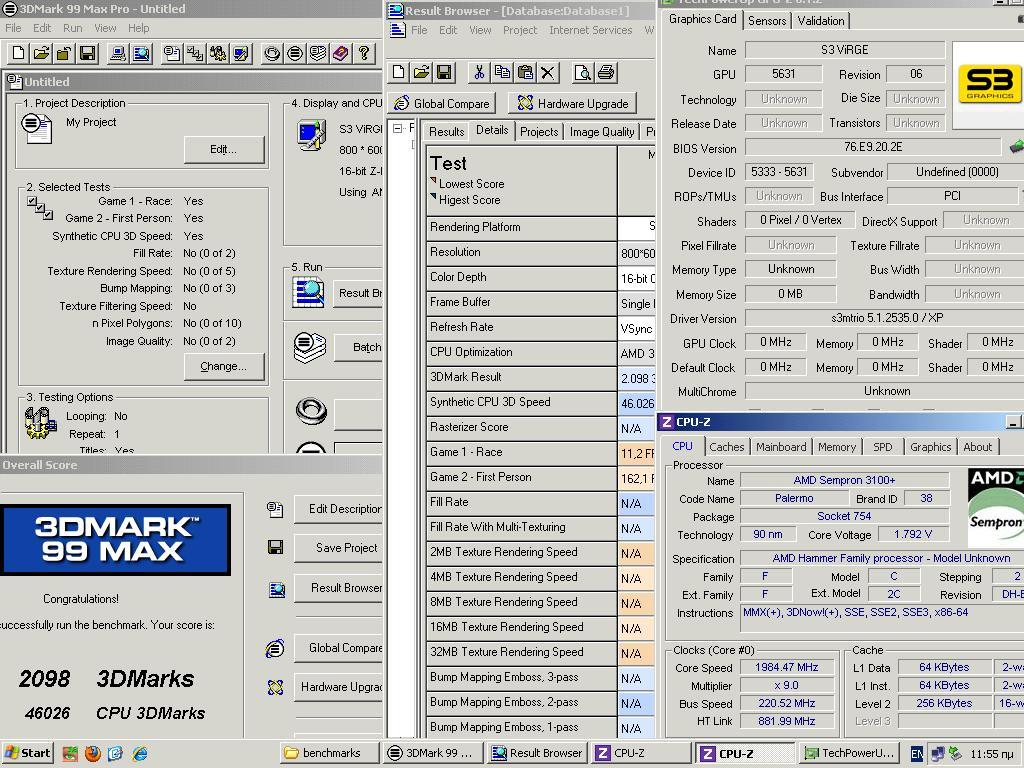Click the display options icon in 3DMark toolbar

click(241, 54)
